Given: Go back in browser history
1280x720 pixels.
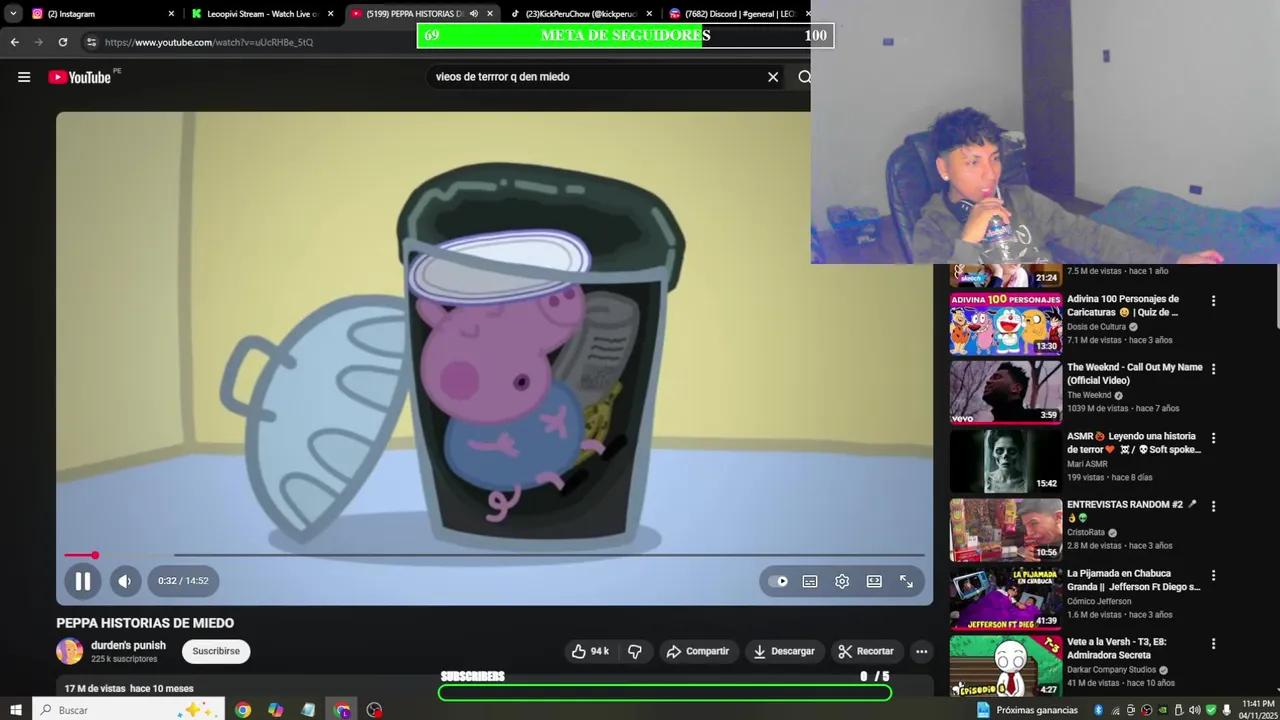Looking at the screenshot, I should [x=14, y=42].
